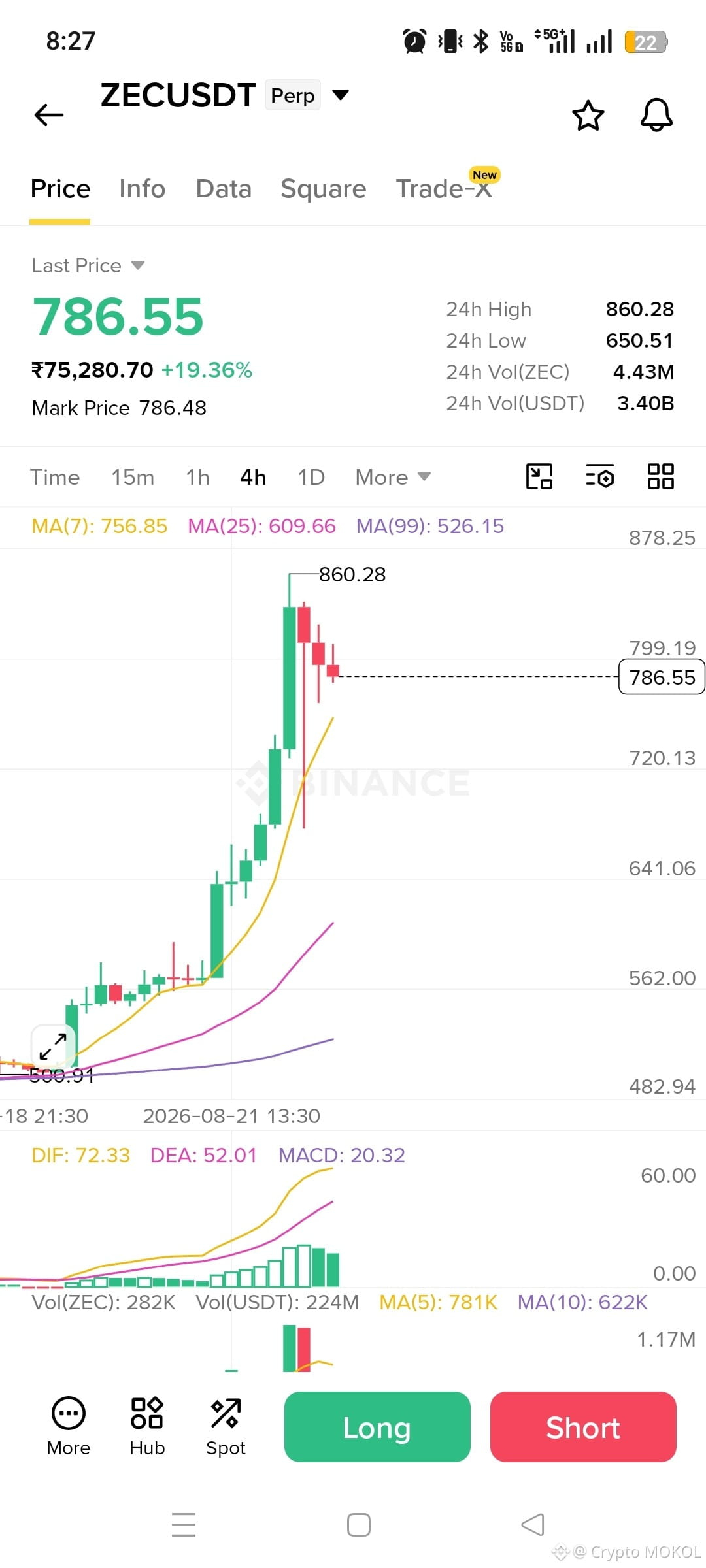Tap the 860.28 high marker on chart
This screenshot has height=1568, width=706.
(352, 574)
